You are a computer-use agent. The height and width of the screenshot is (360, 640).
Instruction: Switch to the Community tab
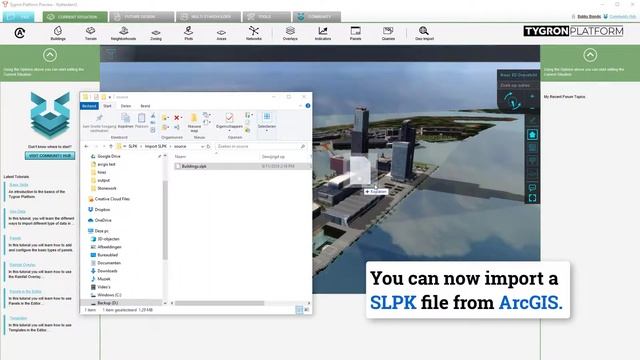[x=316, y=17]
